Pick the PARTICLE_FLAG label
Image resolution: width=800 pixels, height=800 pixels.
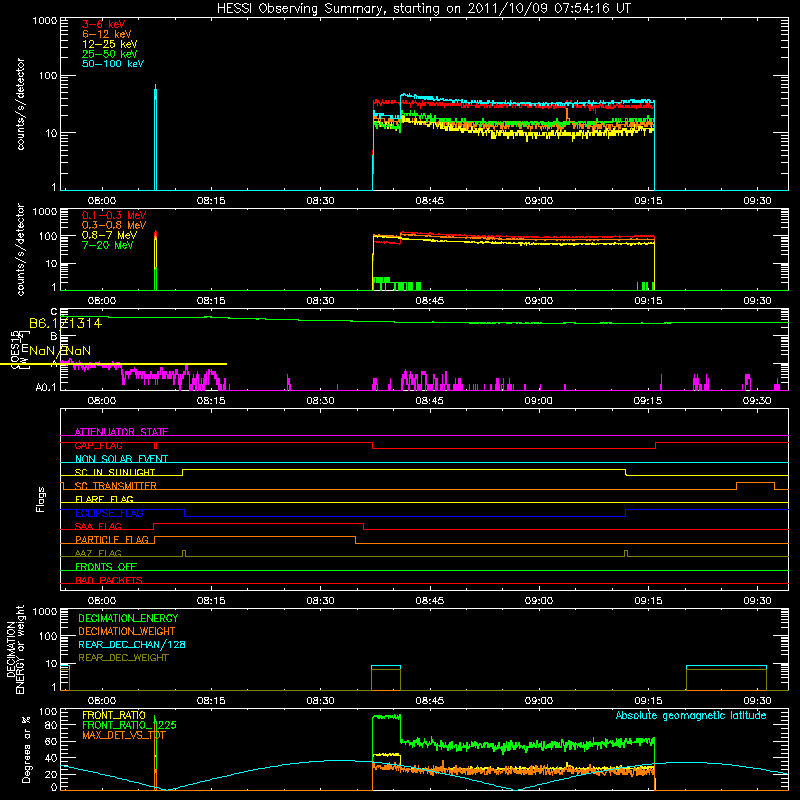tap(112, 540)
